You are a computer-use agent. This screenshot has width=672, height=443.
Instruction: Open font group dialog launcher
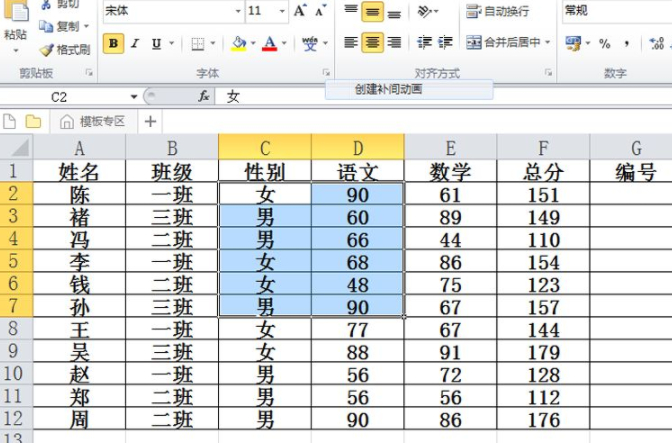click(x=327, y=73)
